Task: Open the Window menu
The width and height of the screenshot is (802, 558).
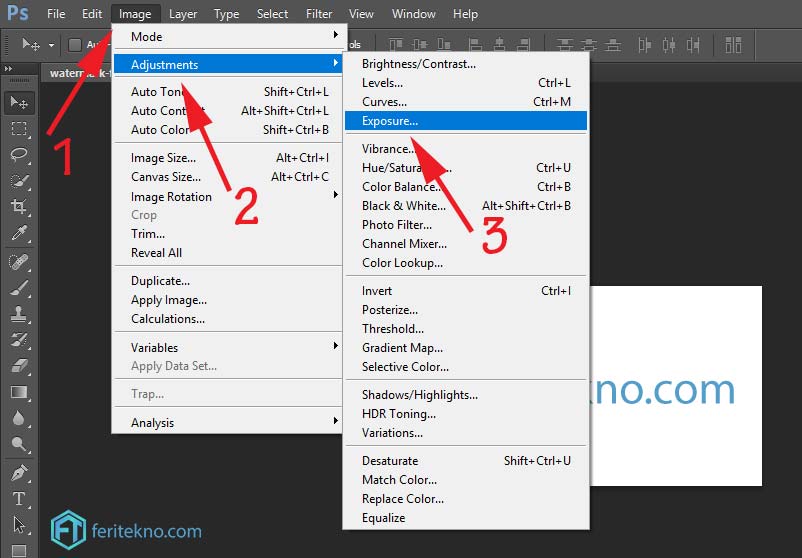Action: pos(413,14)
